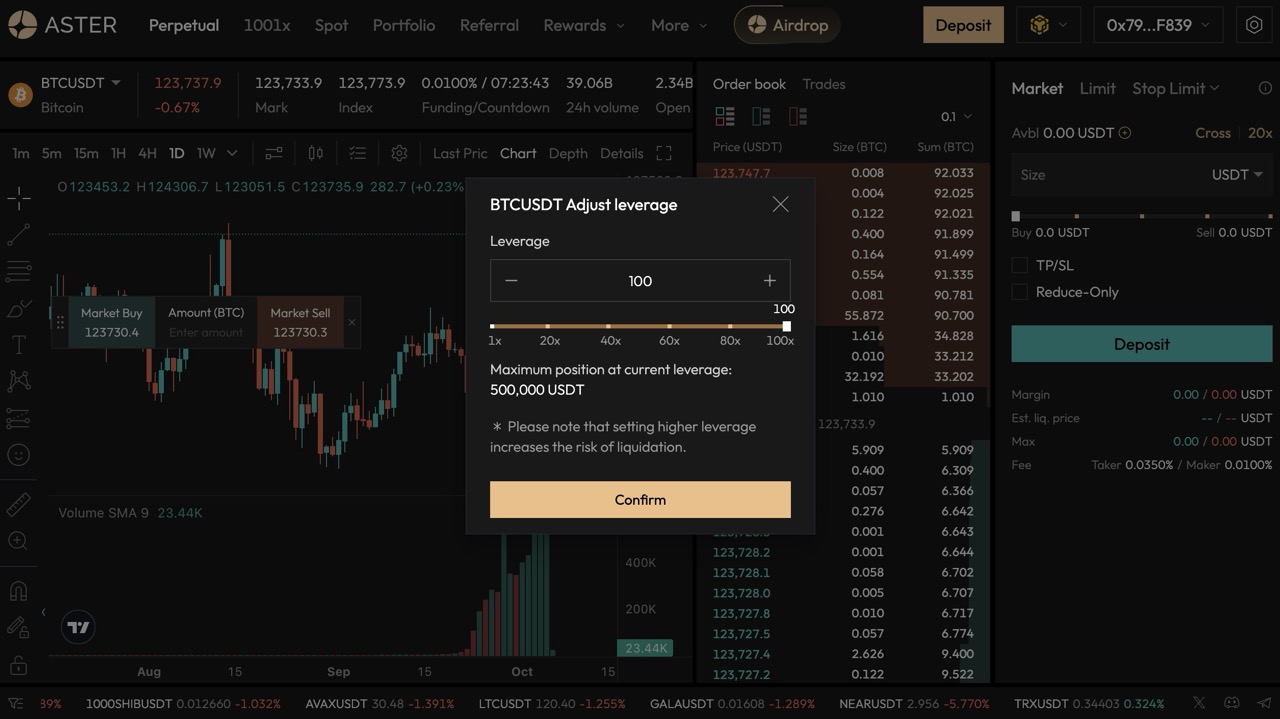Open chart settings gear icon
Image resolution: width=1280 pixels, height=719 pixels.
click(399, 153)
